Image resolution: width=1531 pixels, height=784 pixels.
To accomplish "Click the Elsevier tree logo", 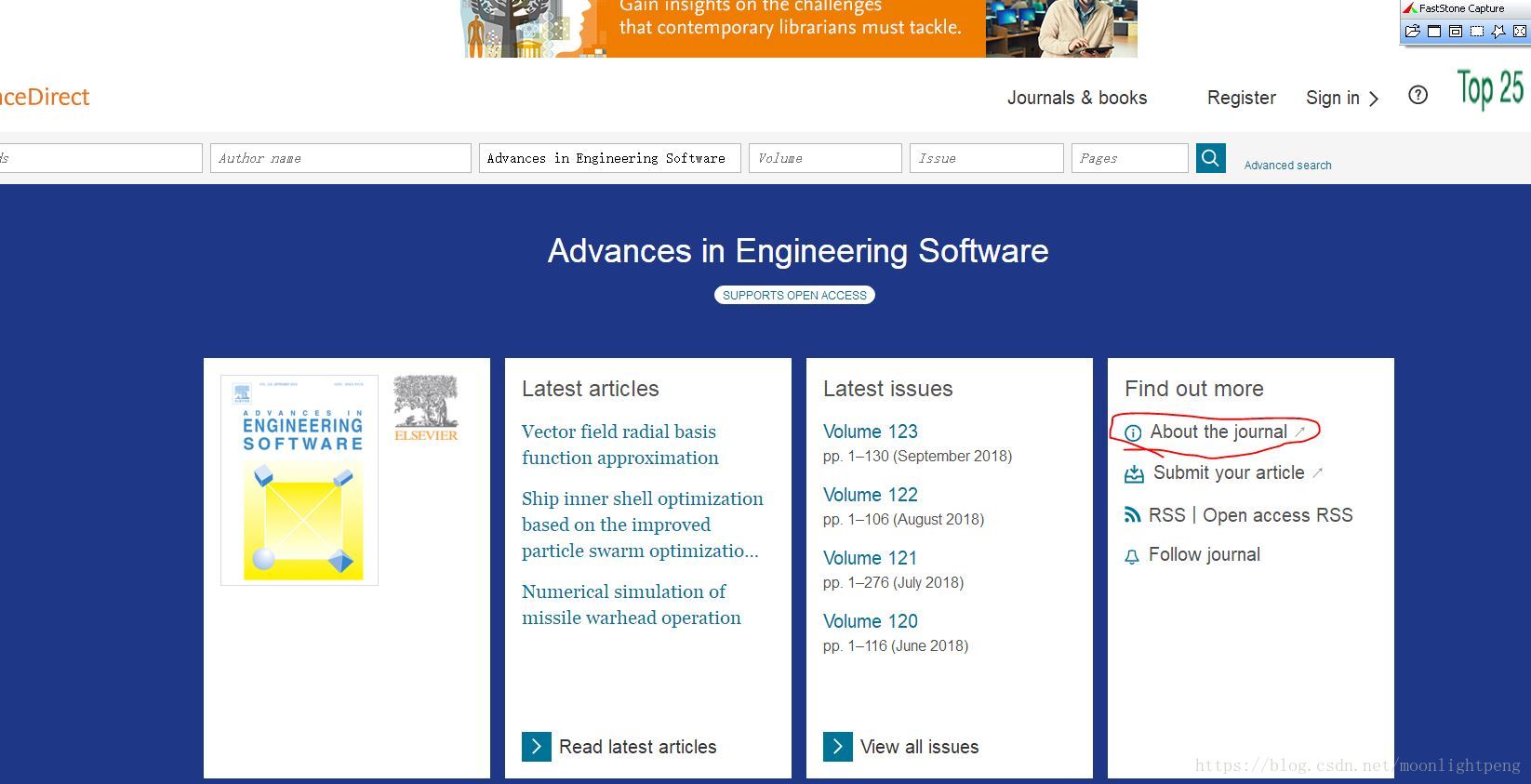I will click(x=426, y=407).
